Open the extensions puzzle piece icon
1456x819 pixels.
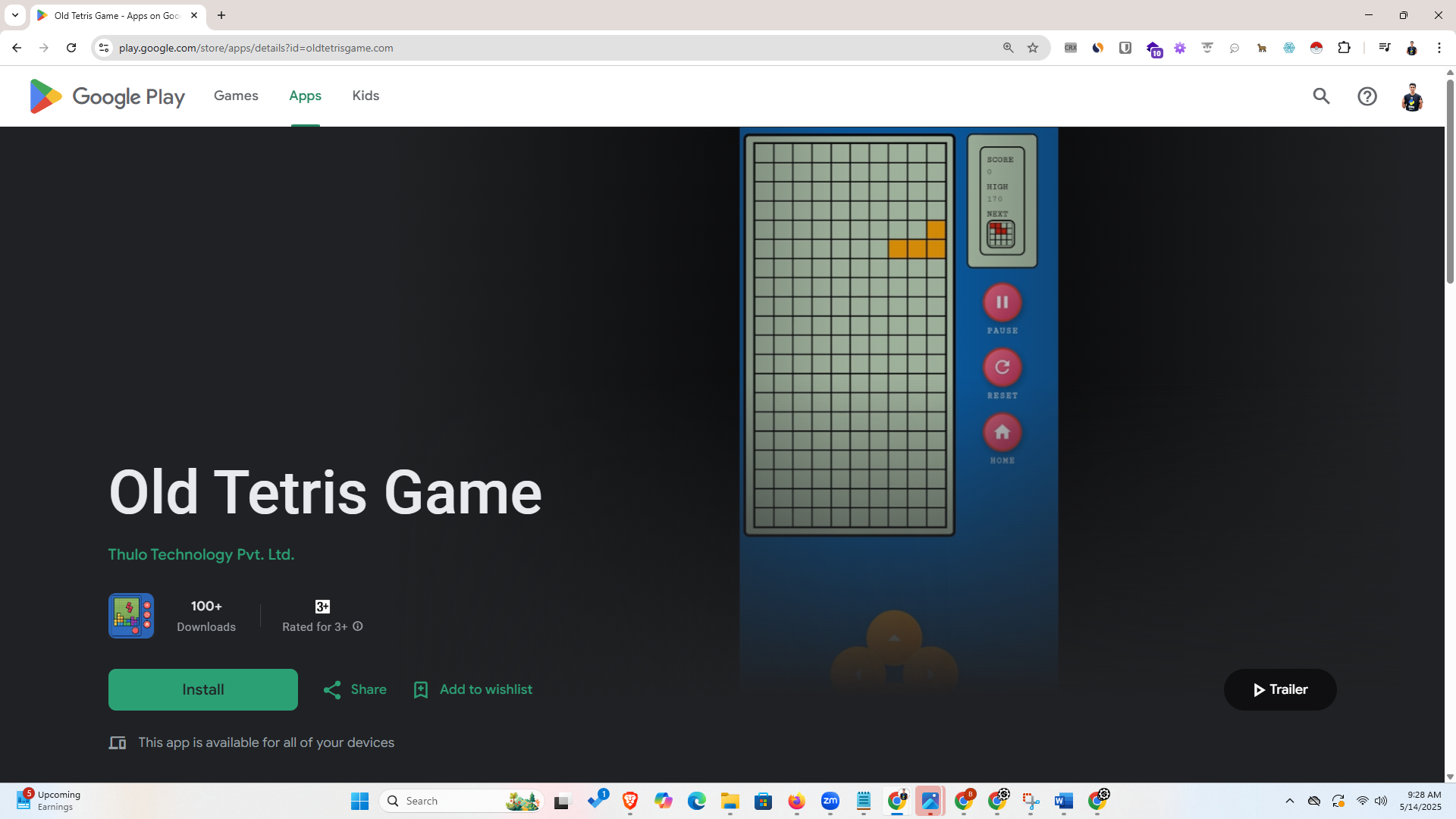point(1345,47)
